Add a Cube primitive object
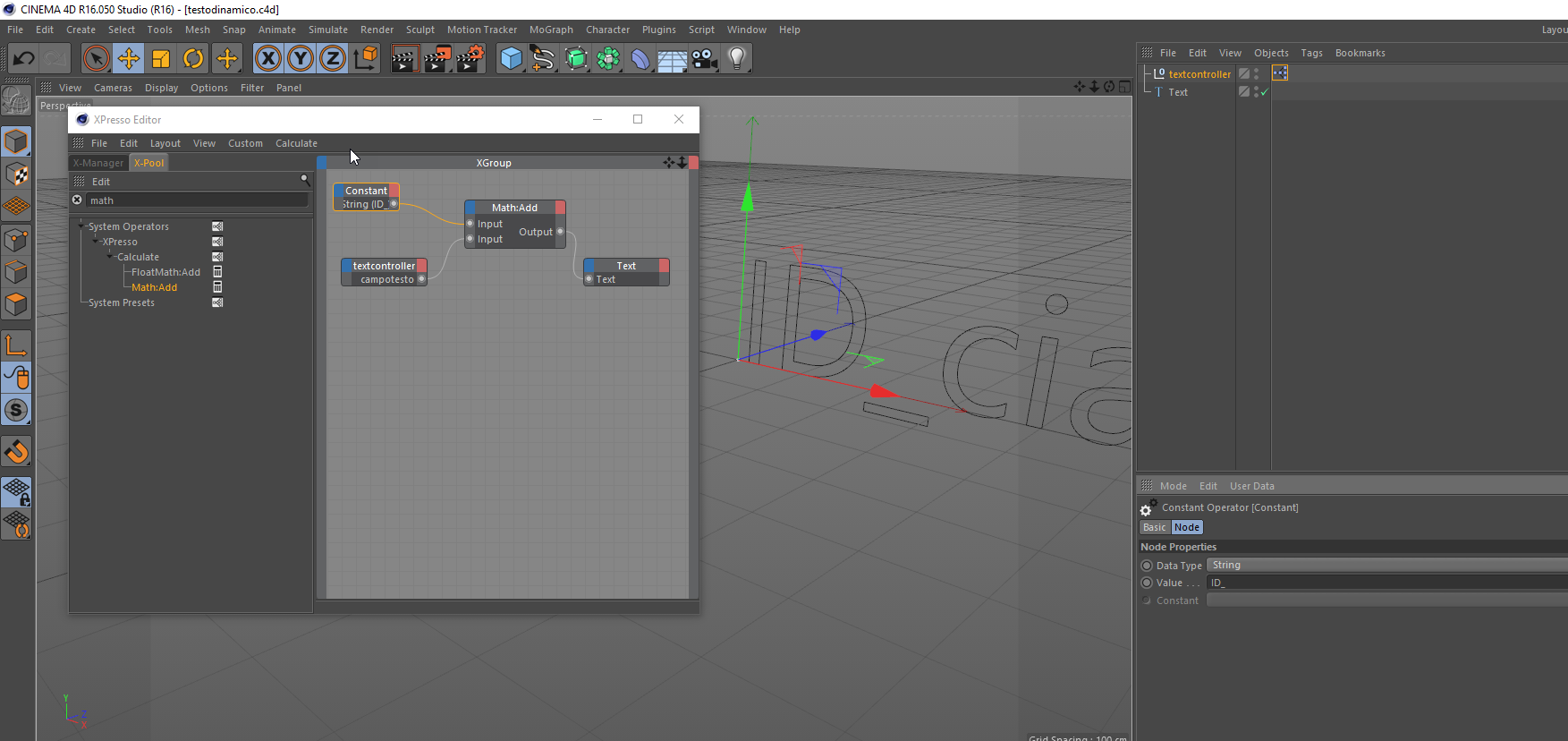This screenshot has height=741, width=1568. 511,59
